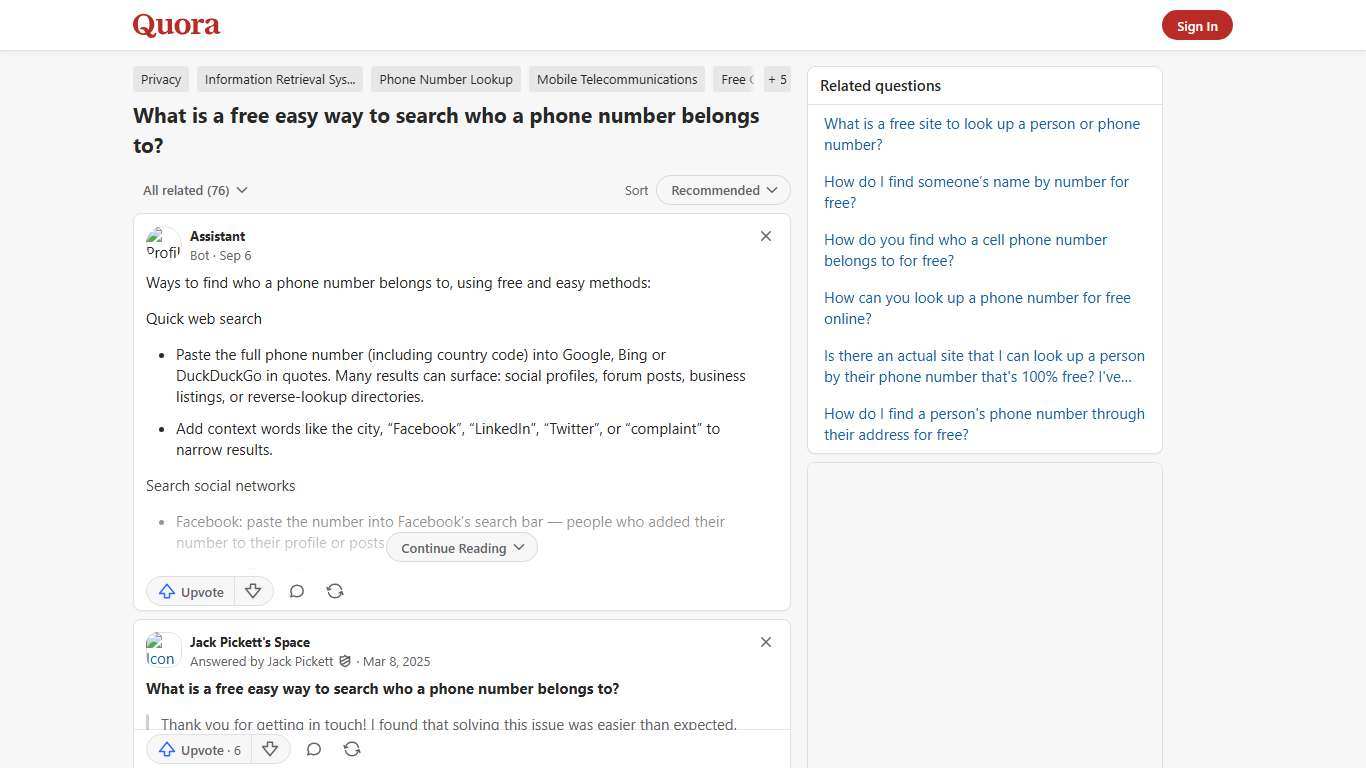Expand the All related filter
Image resolution: width=1366 pixels, height=768 pixels.
(194, 190)
